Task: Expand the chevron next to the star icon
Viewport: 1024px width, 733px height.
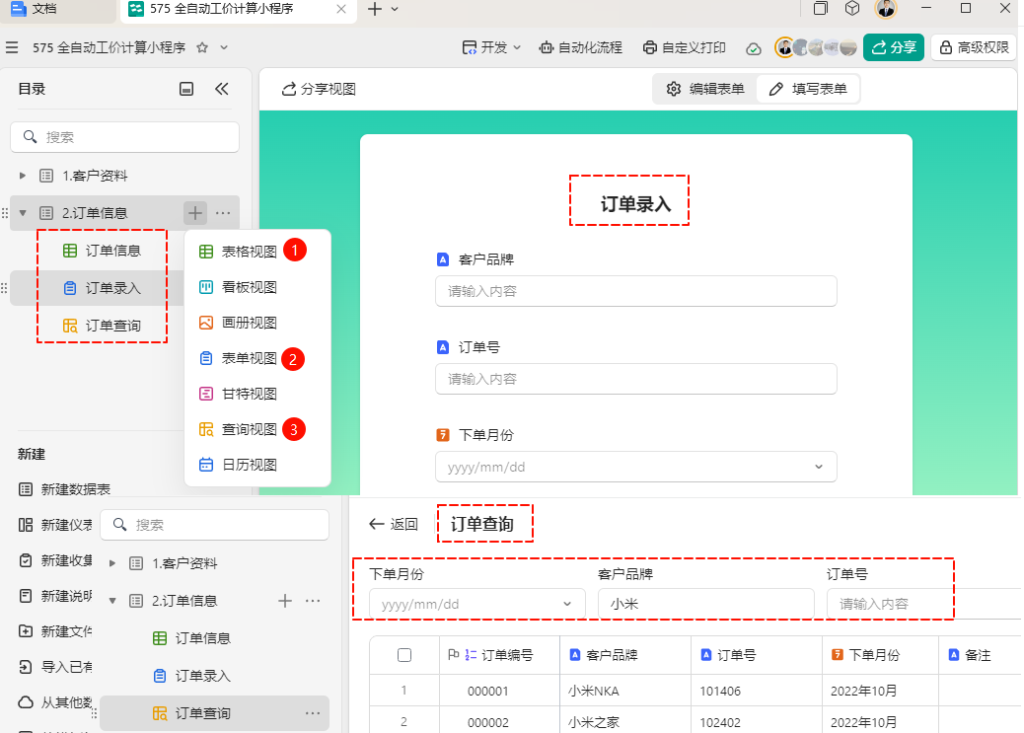Action: point(224,48)
